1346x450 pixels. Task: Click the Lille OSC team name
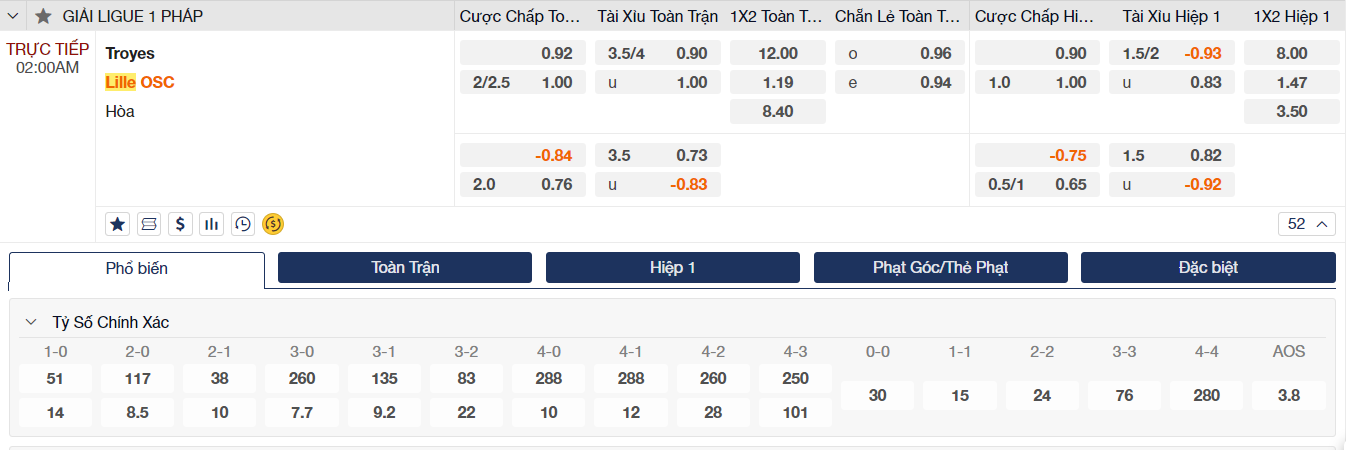(x=140, y=82)
